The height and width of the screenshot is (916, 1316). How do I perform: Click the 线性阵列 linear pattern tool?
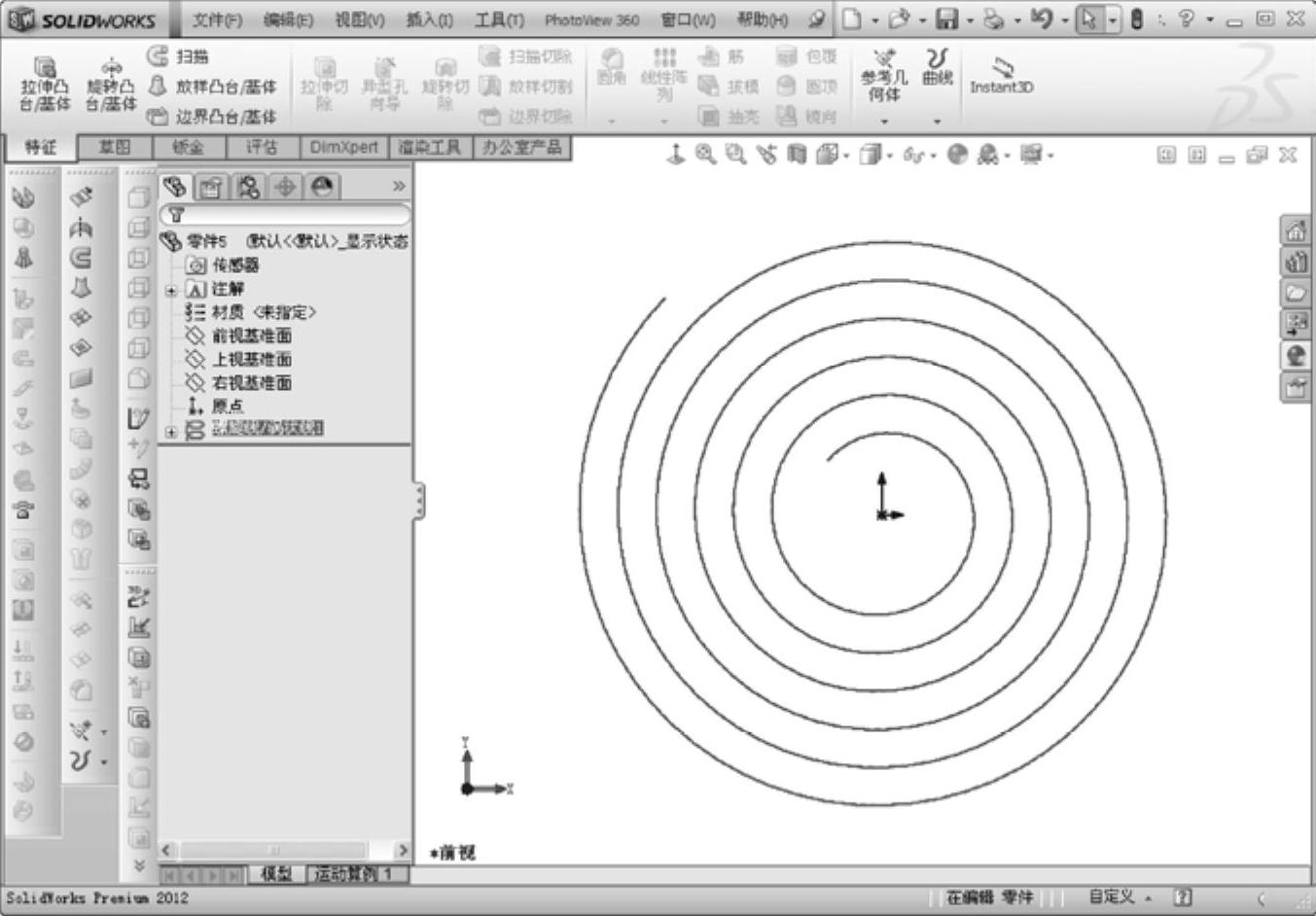coord(664,75)
